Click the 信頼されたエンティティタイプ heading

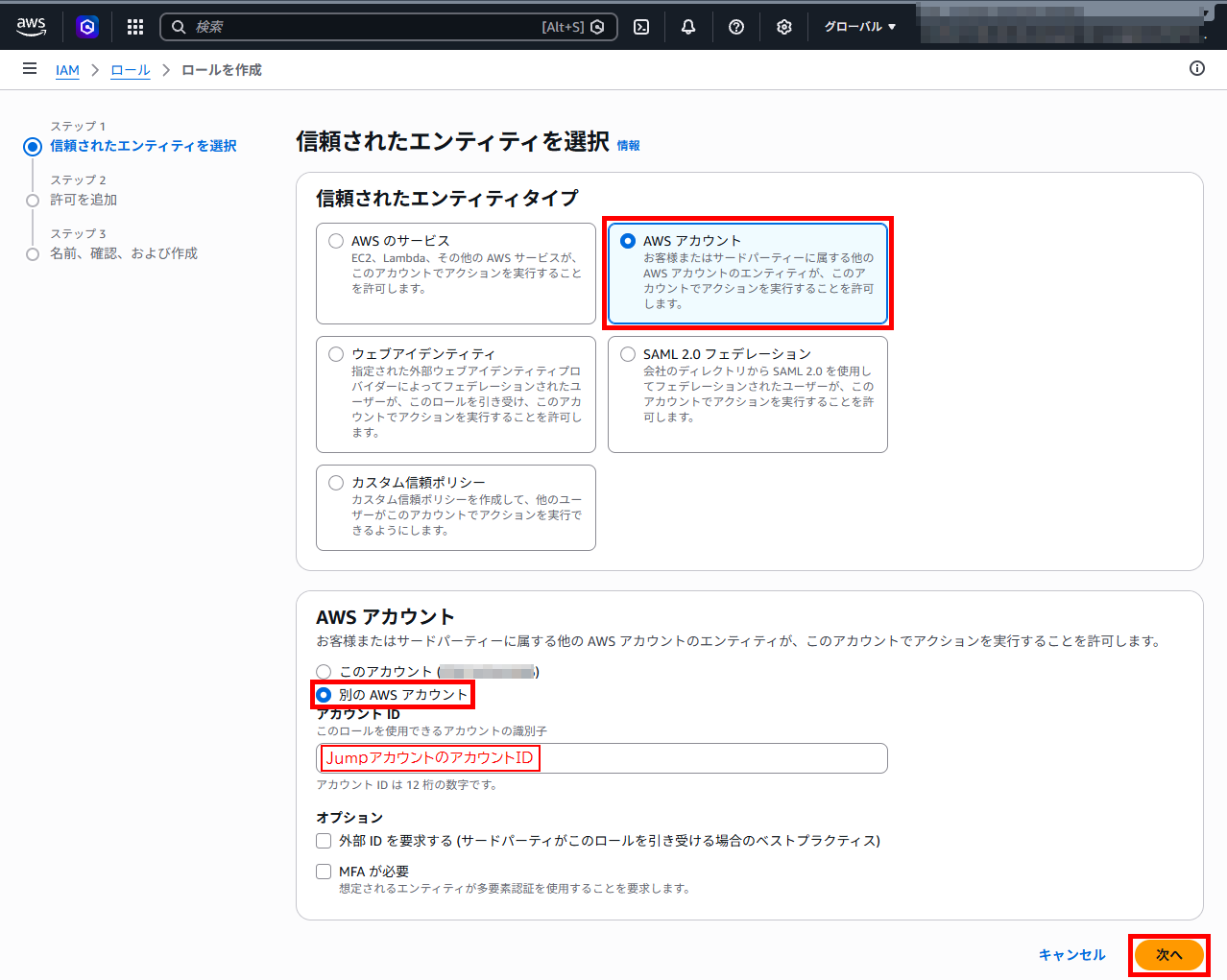(x=447, y=198)
